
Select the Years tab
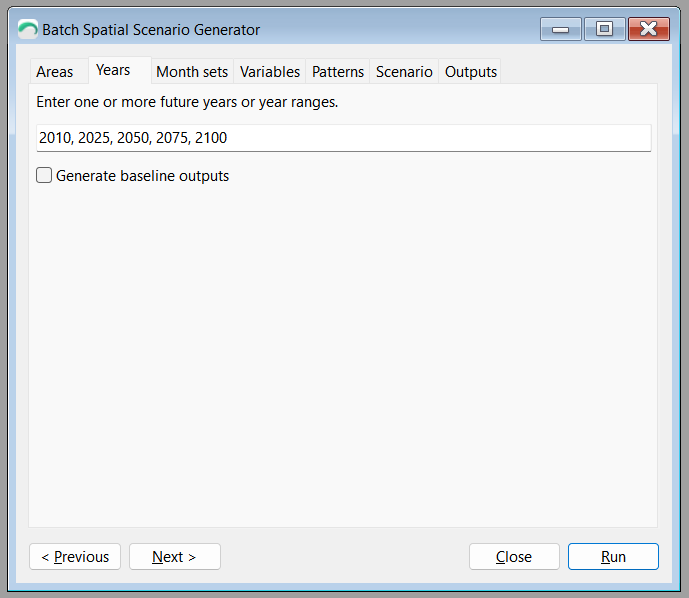click(113, 70)
